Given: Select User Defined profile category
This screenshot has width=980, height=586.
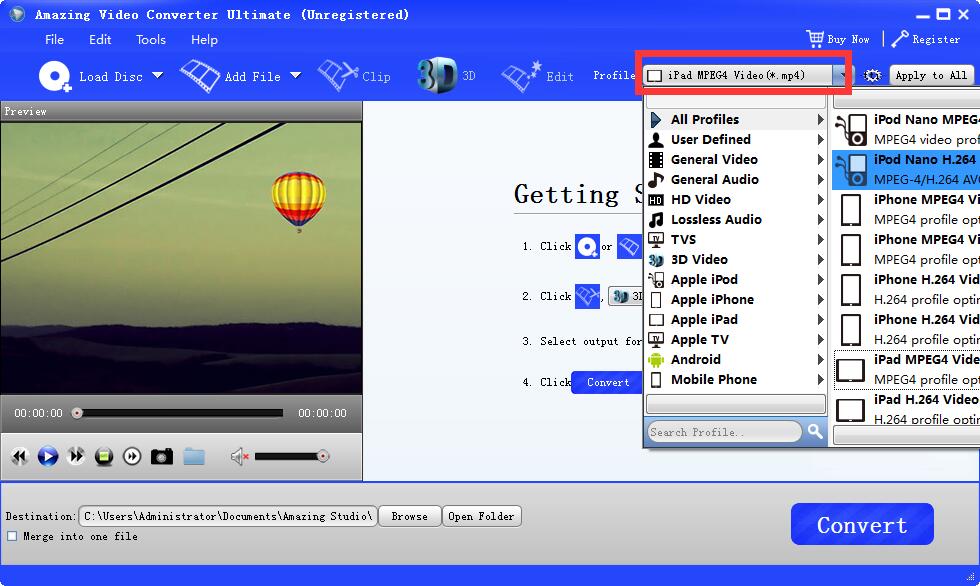Looking at the screenshot, I should [736, 139].
